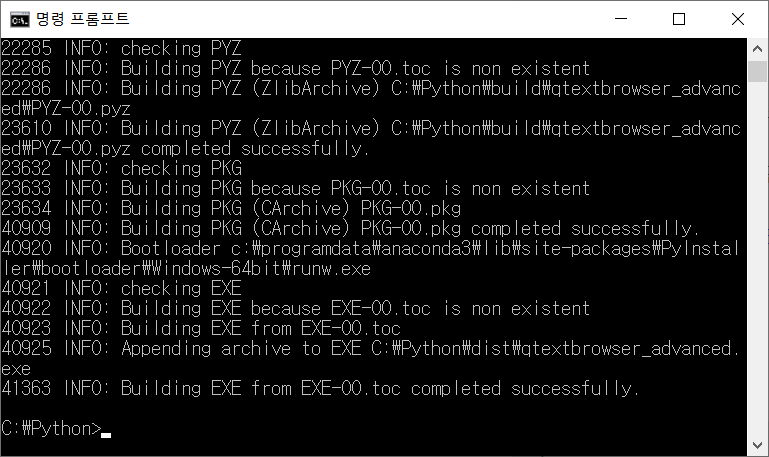Image resolution: width=769 pixels, height=457 pixels.
Task: Click the 'checking PYZ' log line
Action: coord(122,49)
